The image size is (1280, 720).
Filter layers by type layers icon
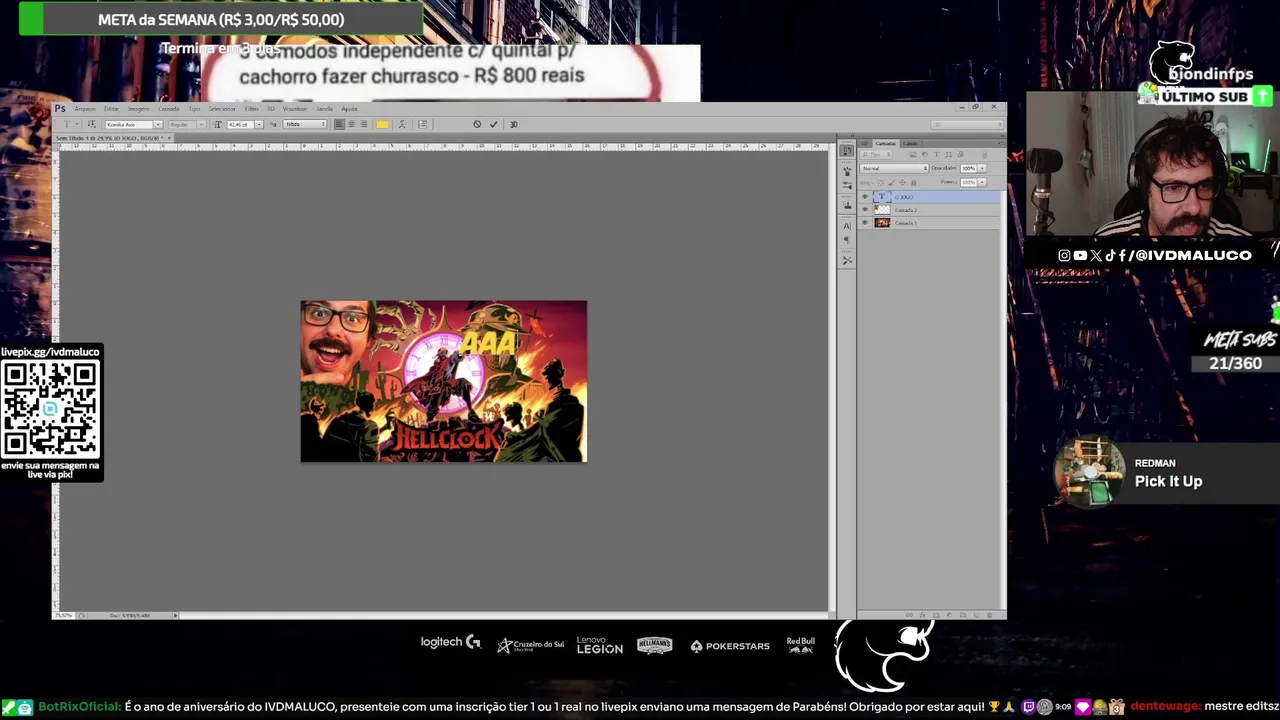click(937, 154)
